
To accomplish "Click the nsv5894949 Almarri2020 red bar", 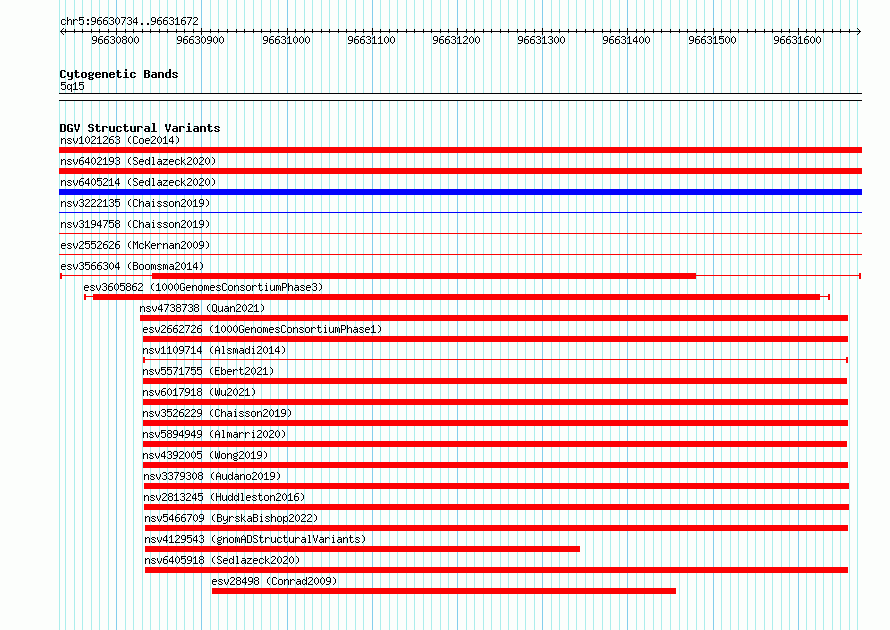I will coord(495,444).
